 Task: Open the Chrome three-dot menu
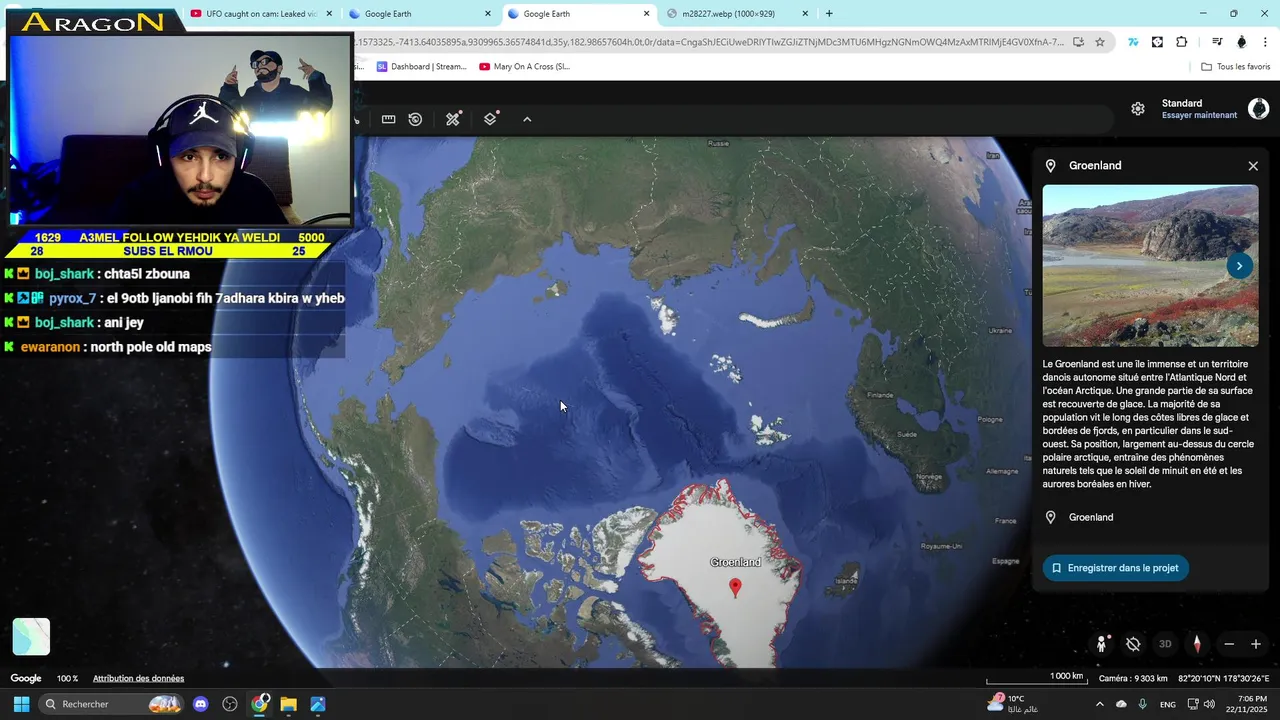pos(1266,42)
